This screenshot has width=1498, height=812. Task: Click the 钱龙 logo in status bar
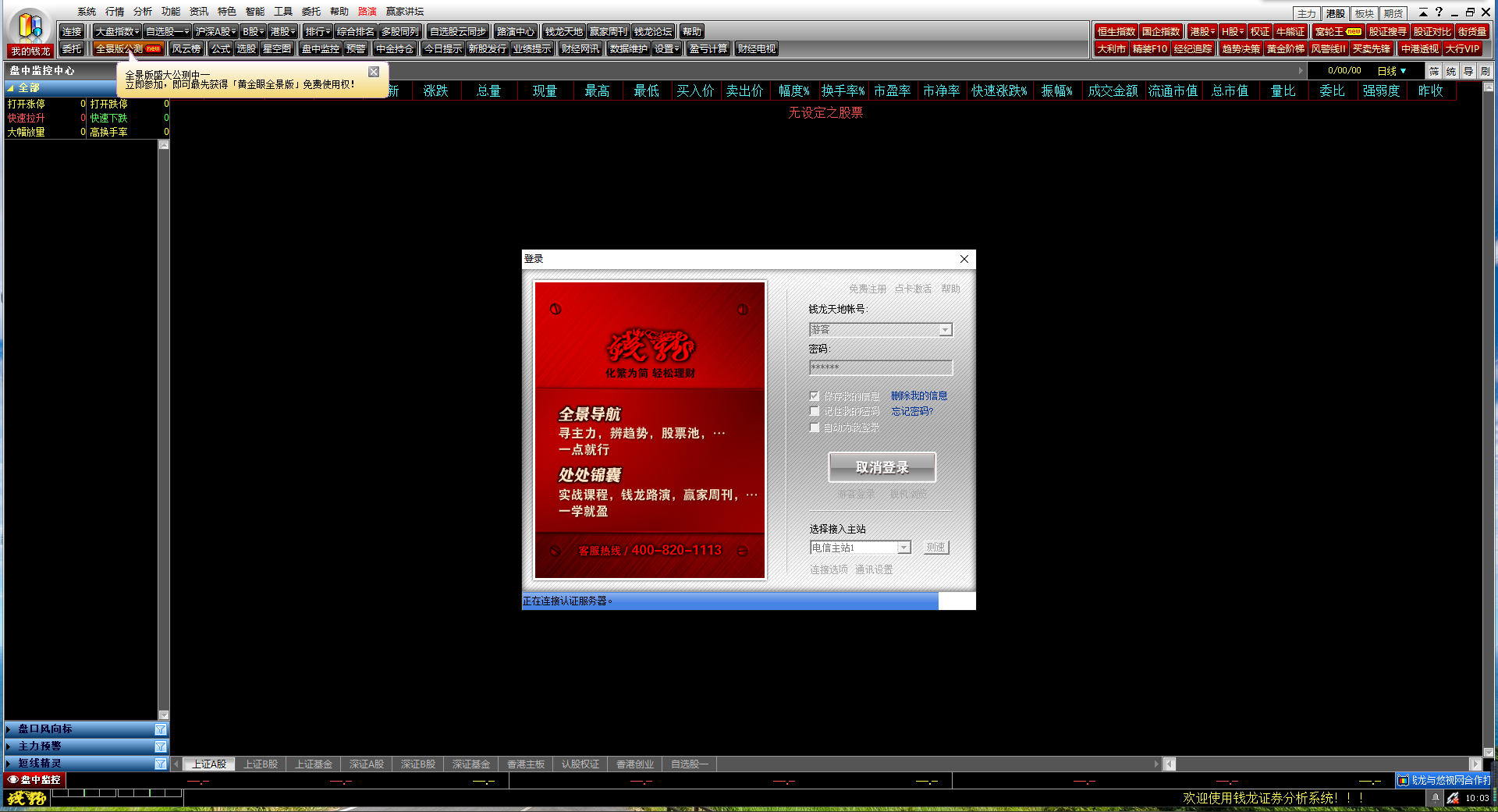[x=27, y=798]
